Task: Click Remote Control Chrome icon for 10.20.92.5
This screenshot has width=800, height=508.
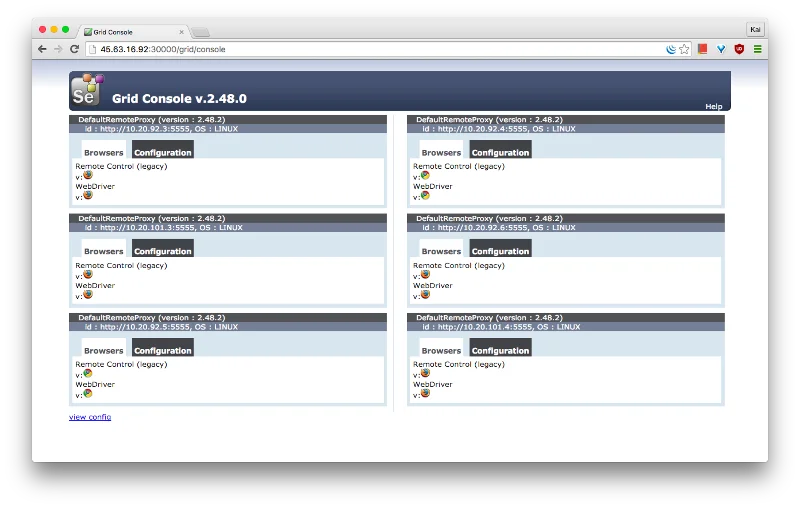Action: click(88, 373)
